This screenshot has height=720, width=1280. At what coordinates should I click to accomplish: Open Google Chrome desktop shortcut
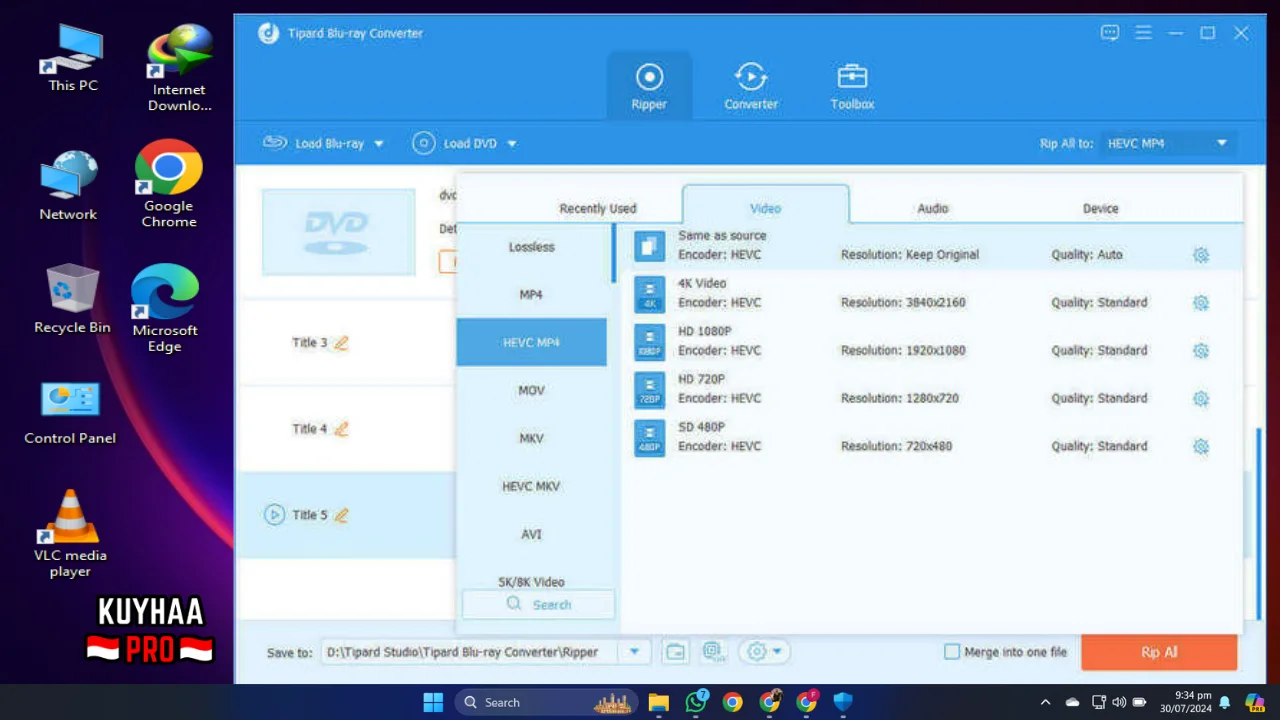[x=168, y=184]
